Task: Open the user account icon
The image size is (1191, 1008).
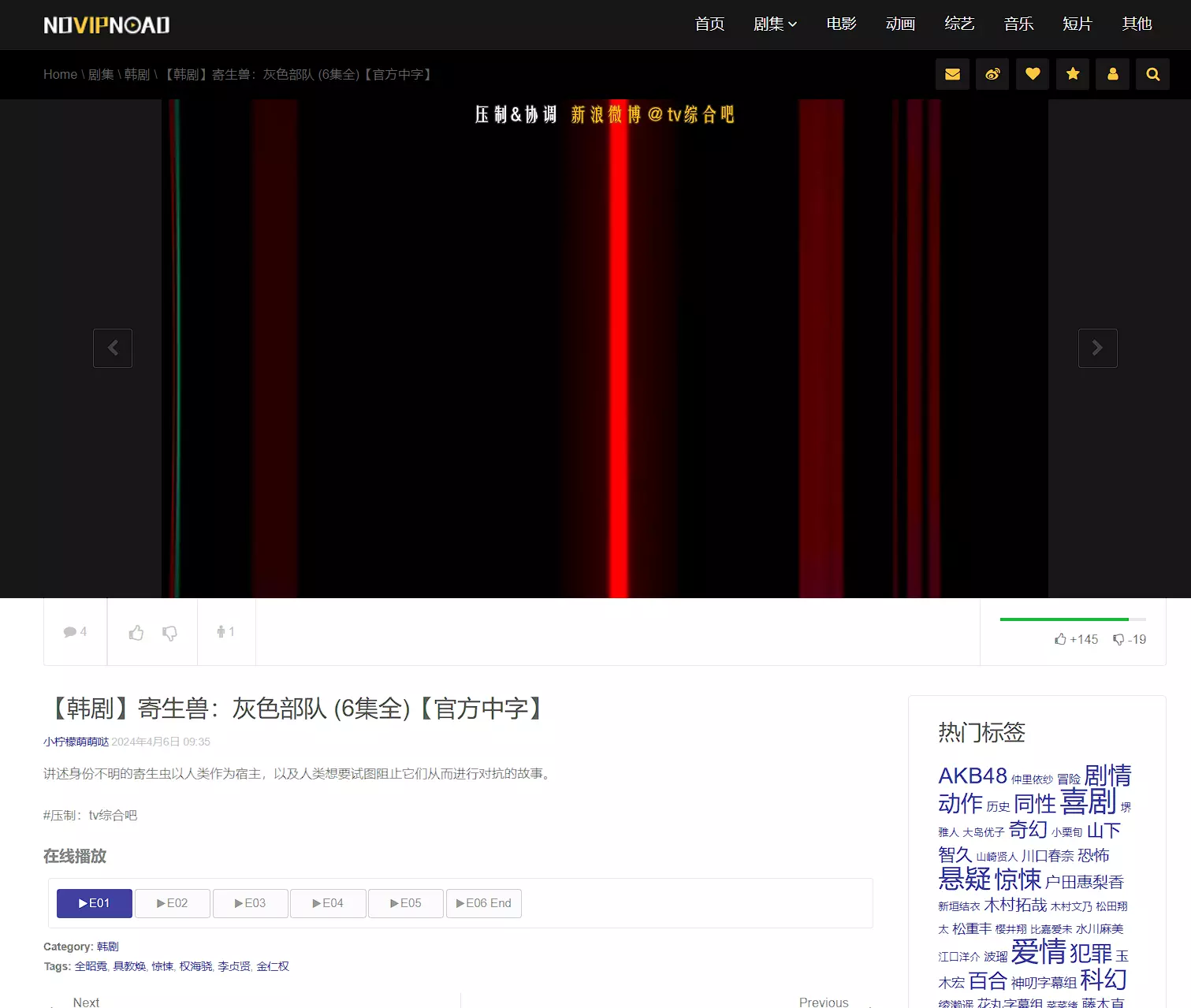Action: pyautogui.click(x=1113, y=74)
